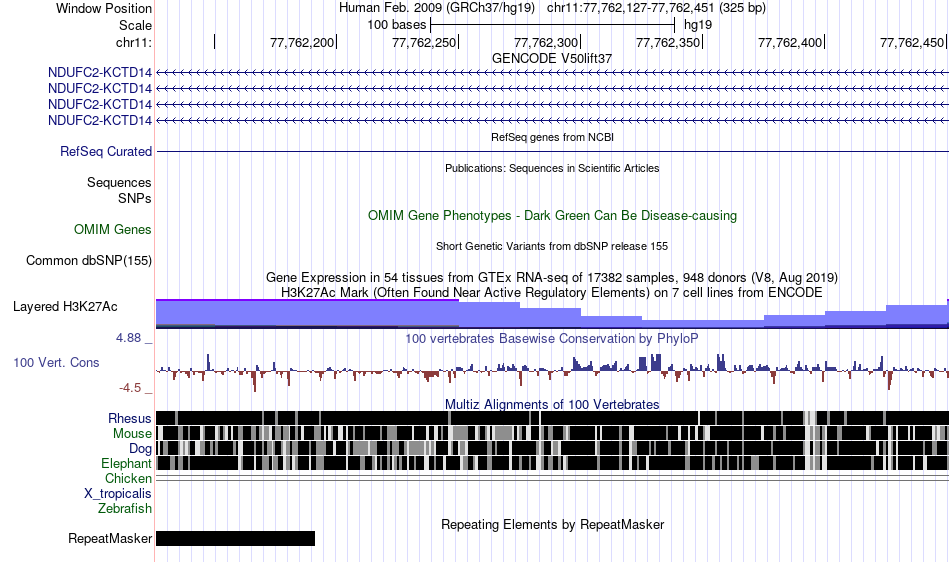950x562 pixels.
Task: Click the RepeatMasker track label
Action: [x=110, y=538]
